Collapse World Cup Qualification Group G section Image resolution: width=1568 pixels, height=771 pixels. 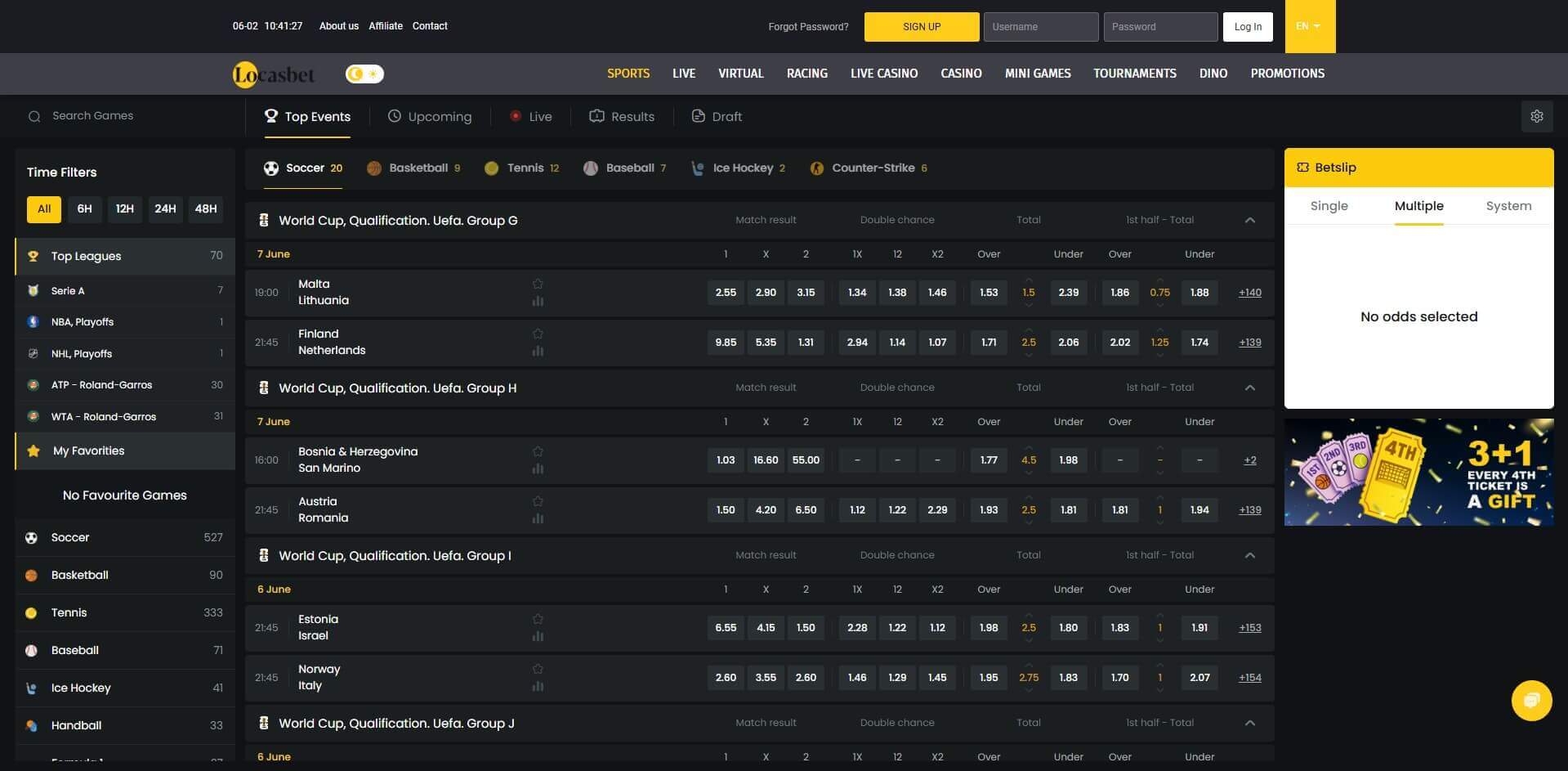coord(1249,220)
